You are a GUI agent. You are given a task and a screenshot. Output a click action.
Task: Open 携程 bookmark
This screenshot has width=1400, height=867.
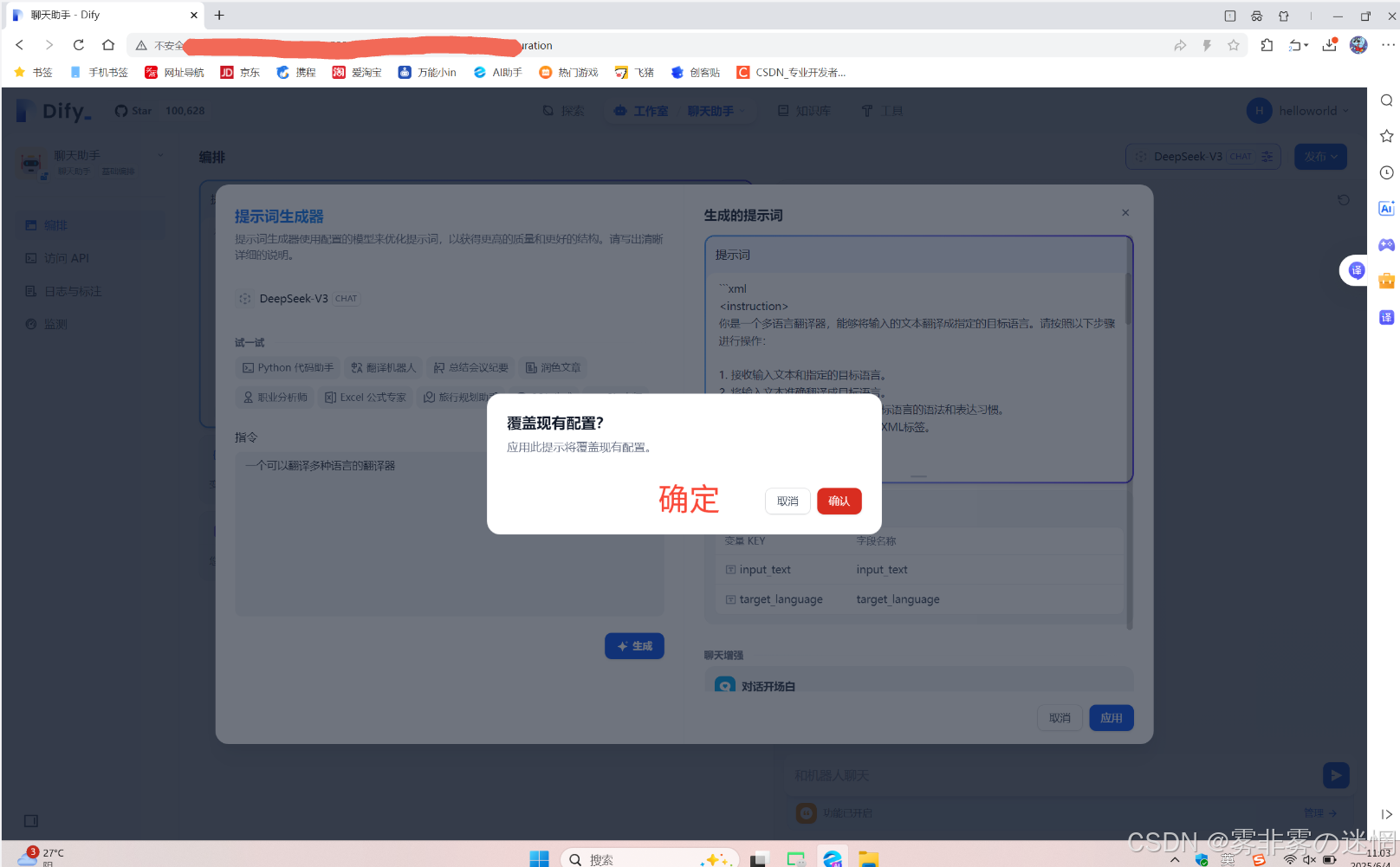(295, 73)
